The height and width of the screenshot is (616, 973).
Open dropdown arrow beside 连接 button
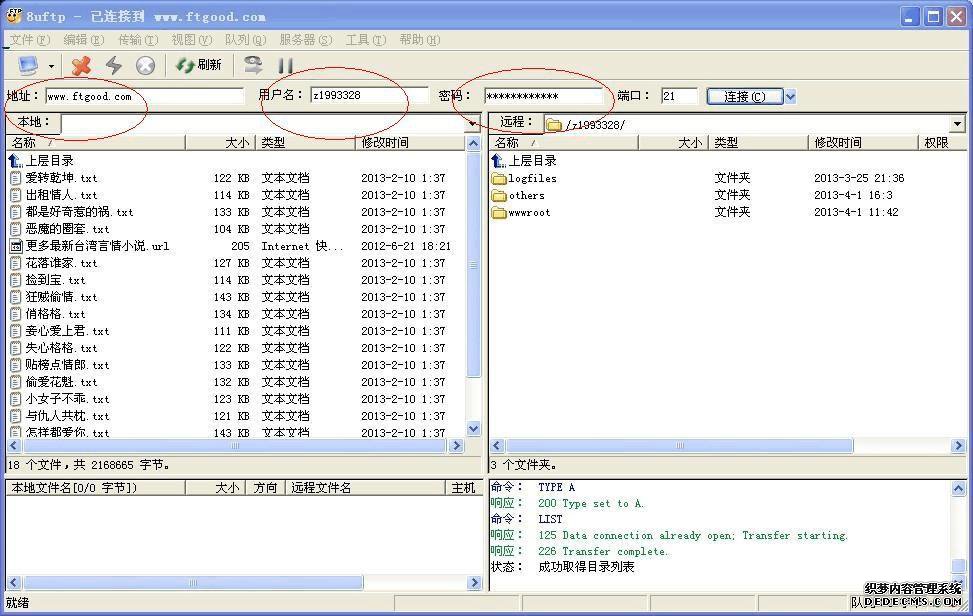(x=791, y=97)
